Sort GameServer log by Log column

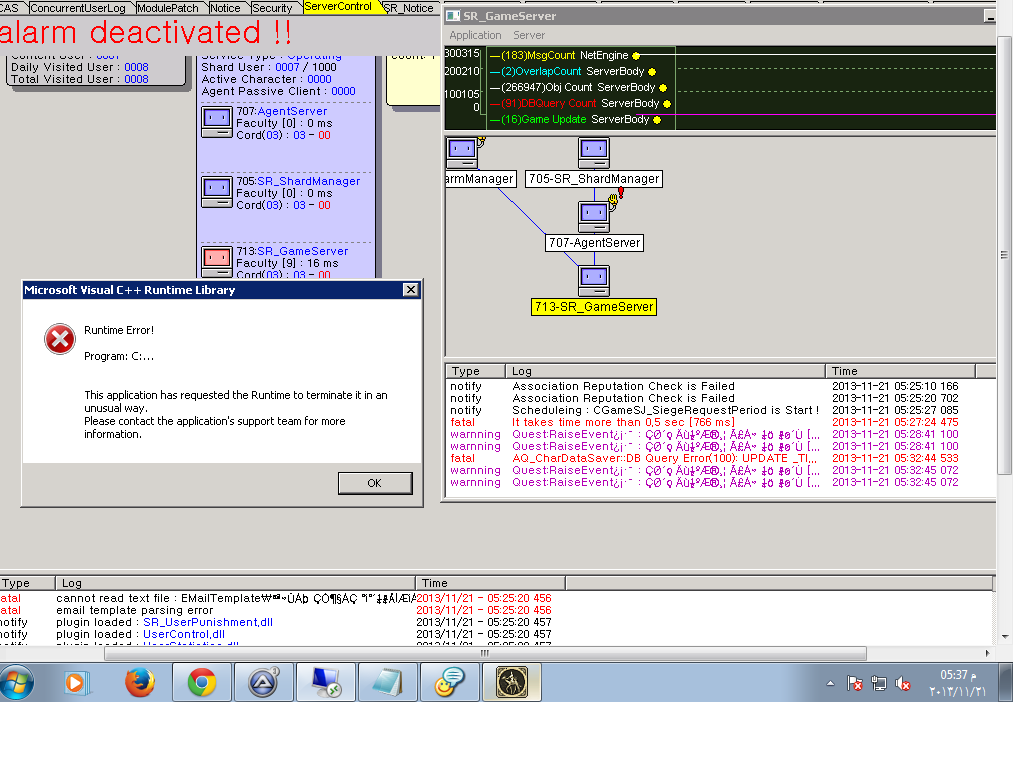pyautogui.click(x=665, y=371)
